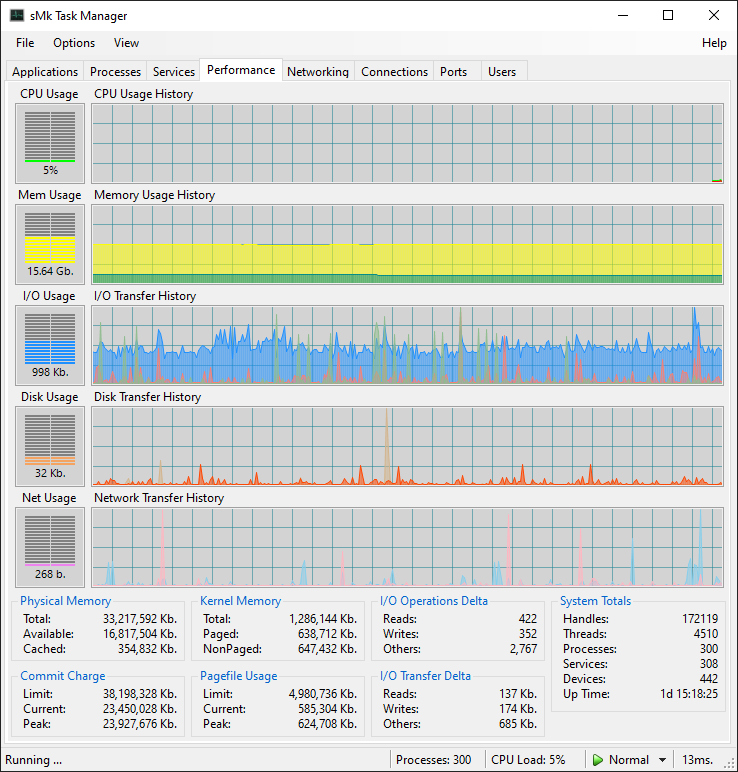Screen dimensions: 738x772
Task: Go to the Connections tab
Action: [x=394, y=71]
